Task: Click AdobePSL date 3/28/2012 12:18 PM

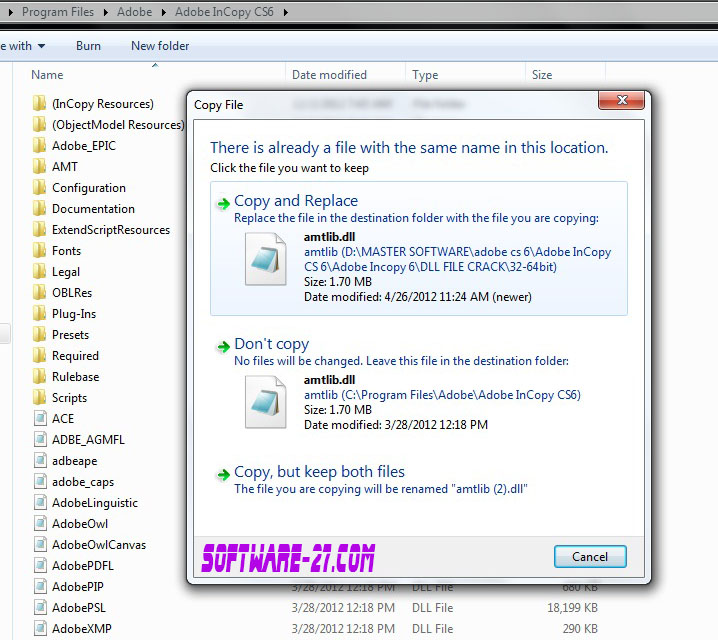Action: [x=343, y=607]
